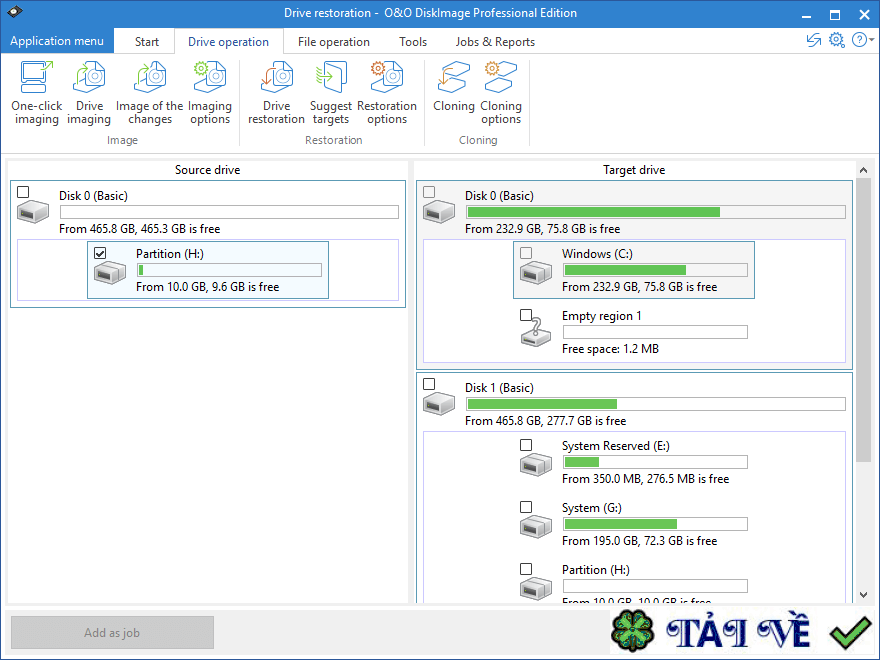Image resolution: width=880 pixels, height=660 pixels.
Task: Click 'From 465.8 GB, 277.7 GB is free' text
Action: point(546,421)
